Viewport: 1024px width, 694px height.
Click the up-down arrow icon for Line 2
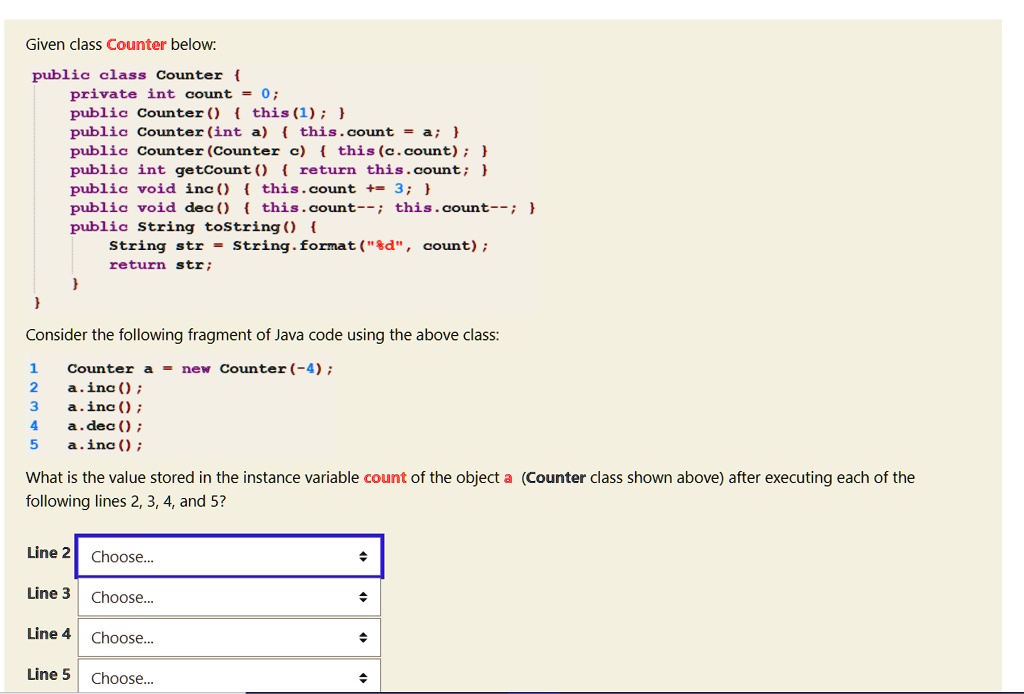[363, 557]
